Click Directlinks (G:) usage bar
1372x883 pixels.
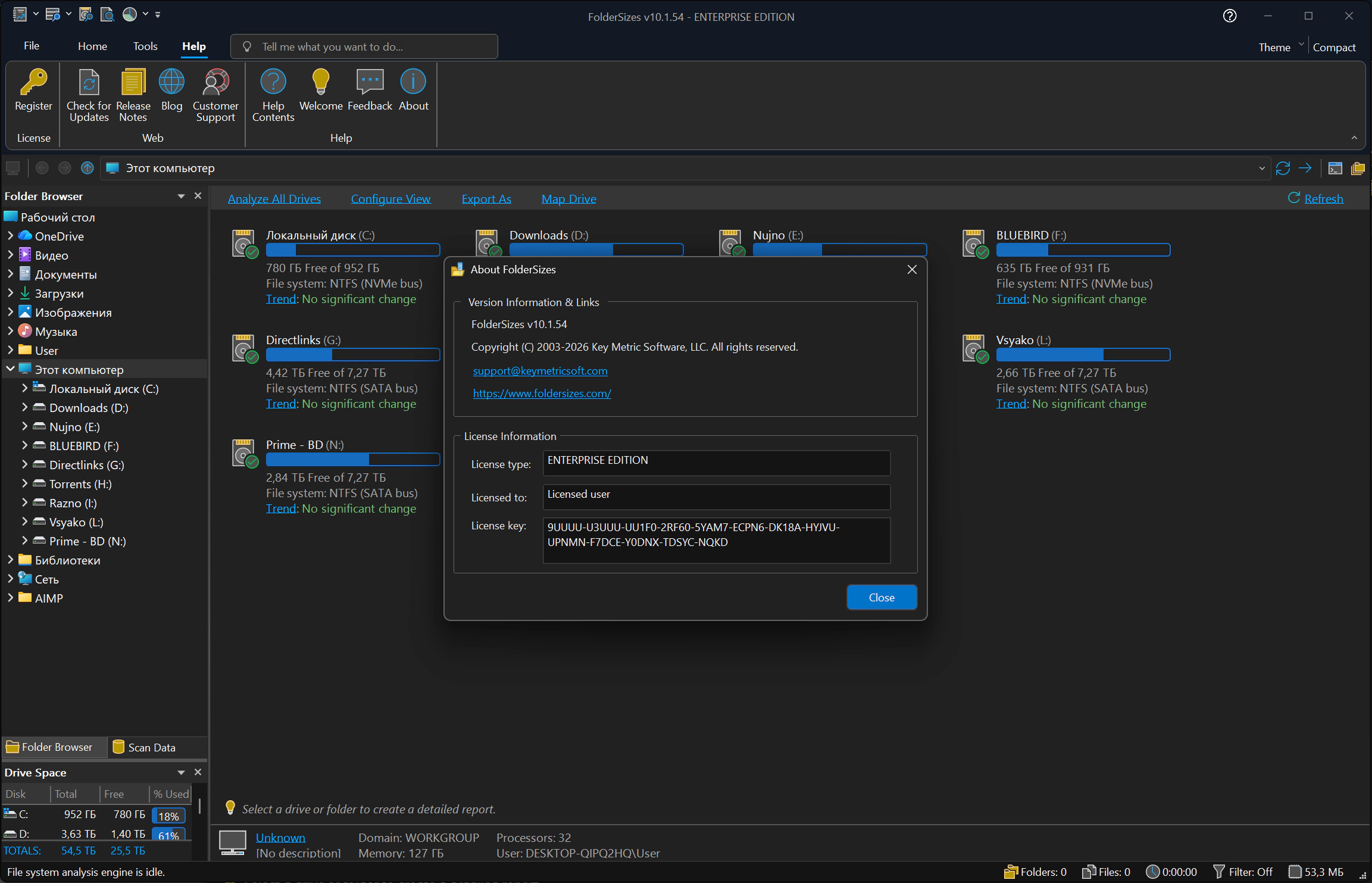coord(353,355)
